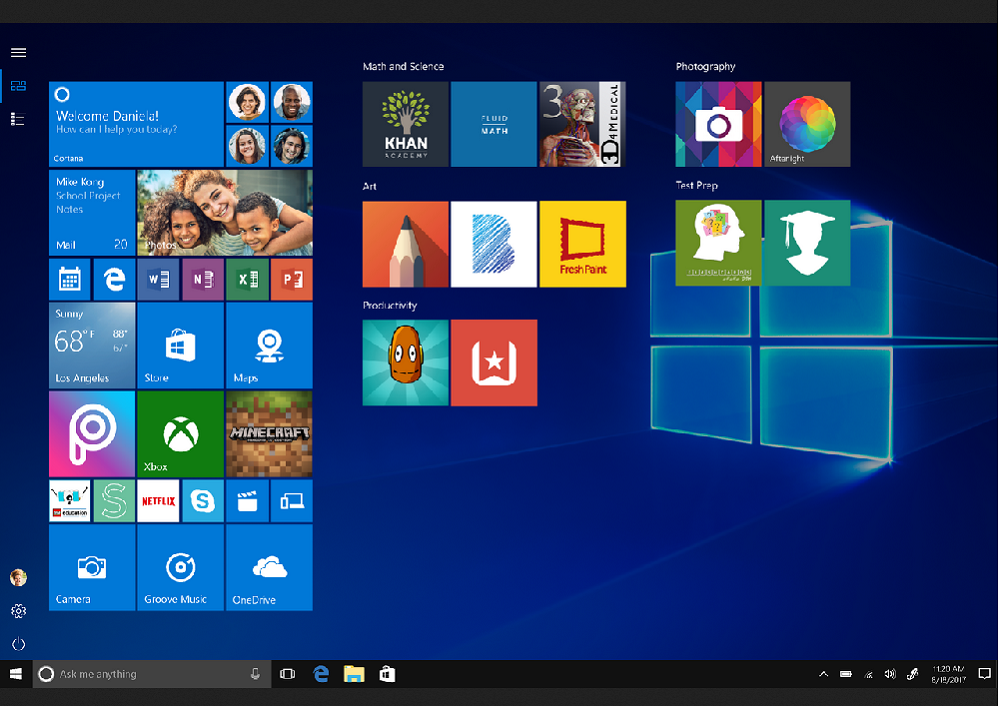Launch the Edge browser tile
The image size is (1000, 706).
[x=114, y=279]
